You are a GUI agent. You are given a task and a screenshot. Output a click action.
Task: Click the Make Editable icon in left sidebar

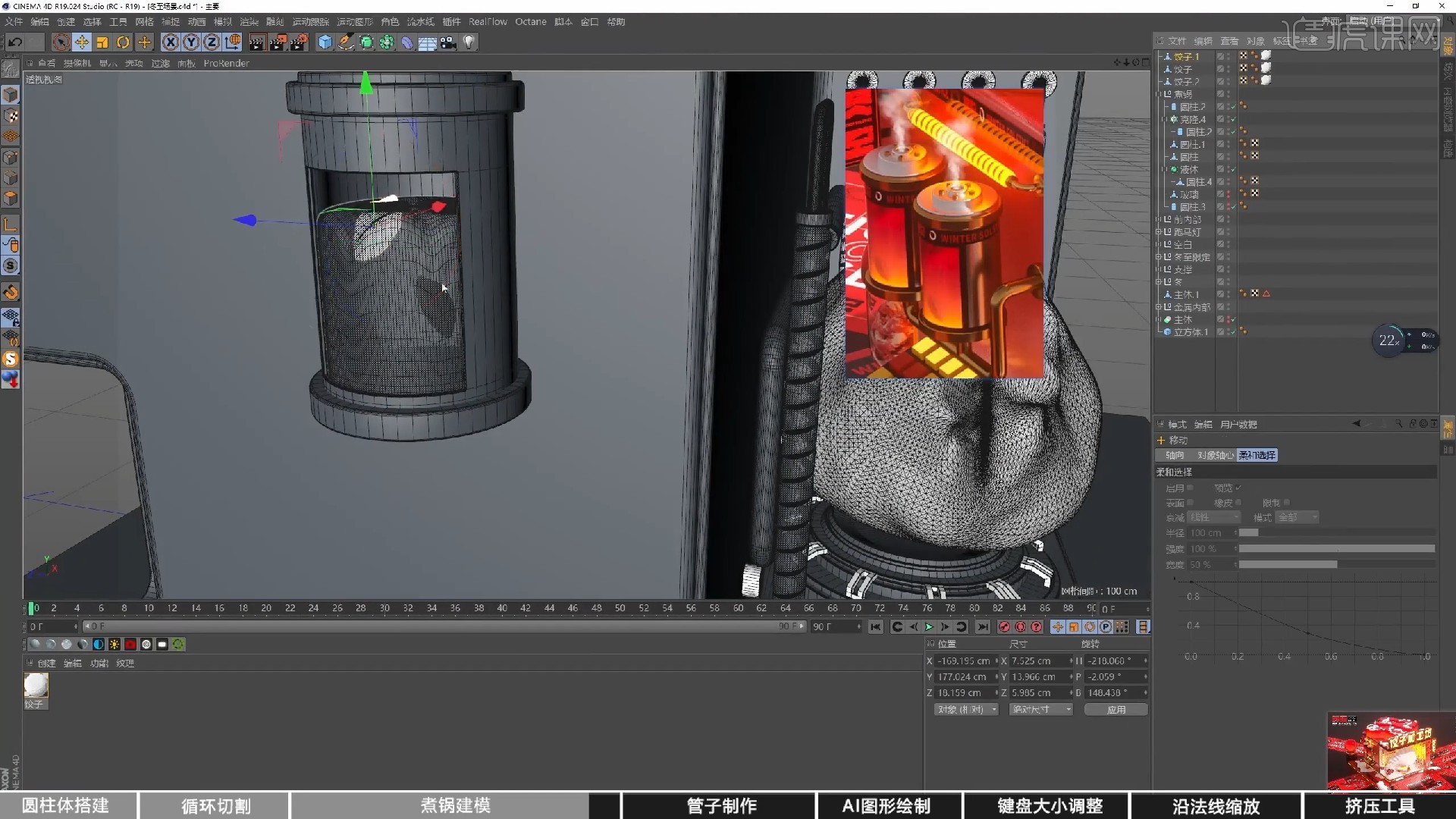pyautogui.click(x=11, y=68)
